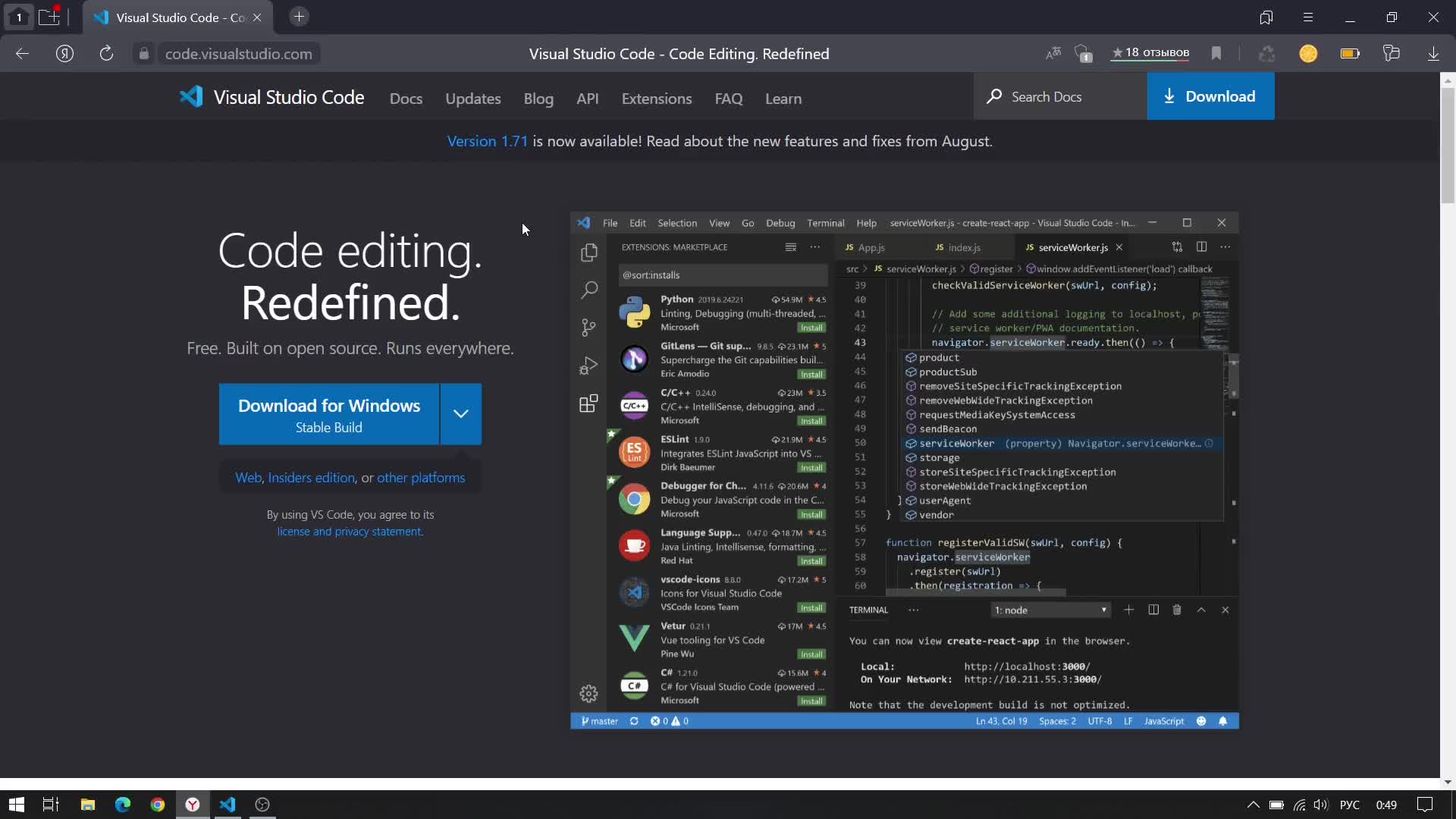Image resolution: width=1456 pixels, height=819 pixels.
Task: Open license and privacy statement link
Action: (x=349, y=532)
